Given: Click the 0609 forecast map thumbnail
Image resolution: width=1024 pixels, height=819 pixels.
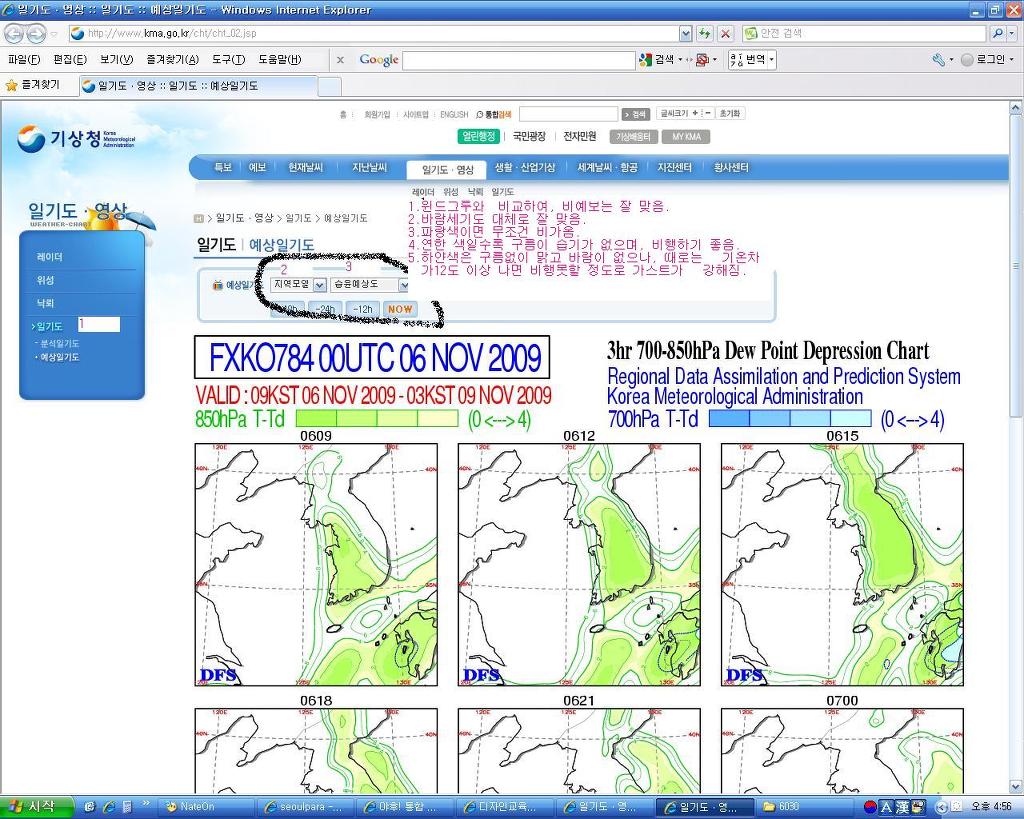Looking at the screenshot, I should coord(316,564).
